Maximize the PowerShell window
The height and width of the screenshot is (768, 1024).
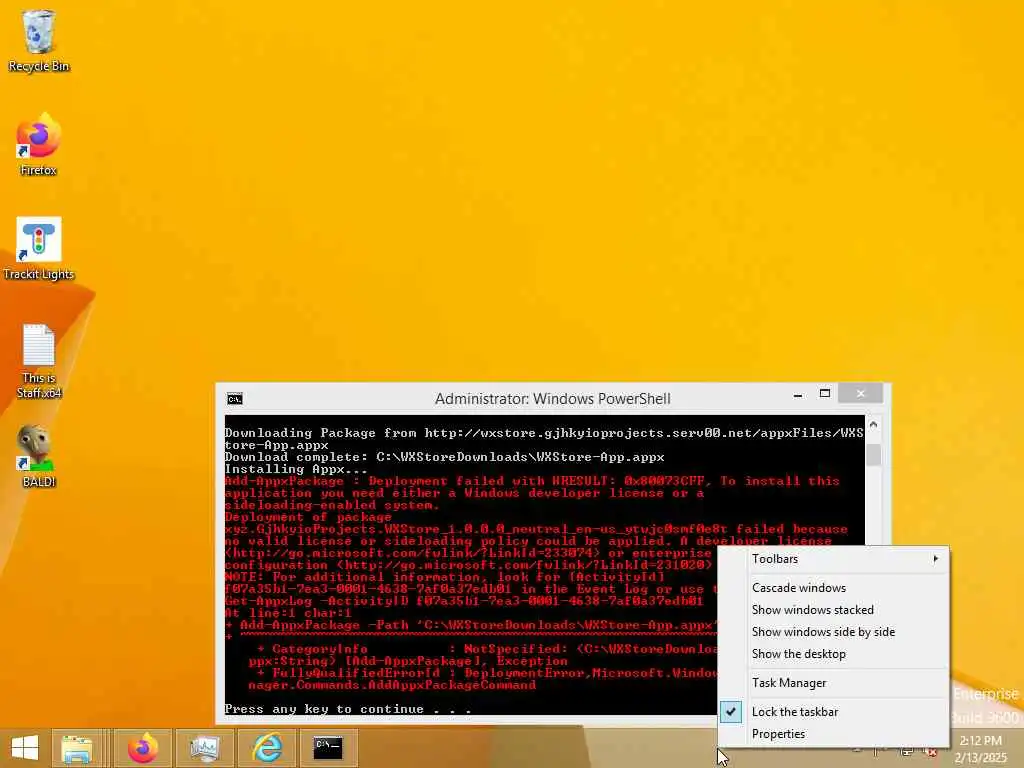click(825, 394)
